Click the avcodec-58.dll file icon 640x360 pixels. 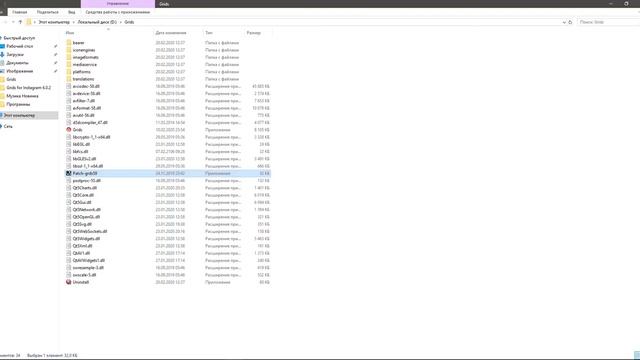[x=69, y=86]
